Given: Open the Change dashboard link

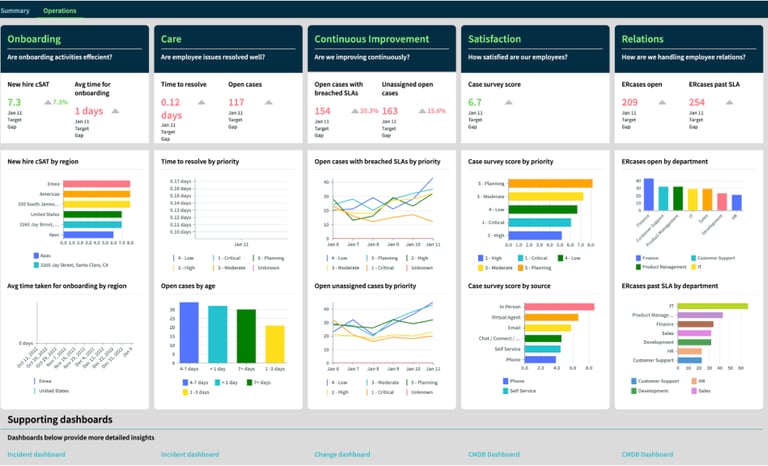Looking at the screenshot, I should pyautogui.click(x=342, y=454).
